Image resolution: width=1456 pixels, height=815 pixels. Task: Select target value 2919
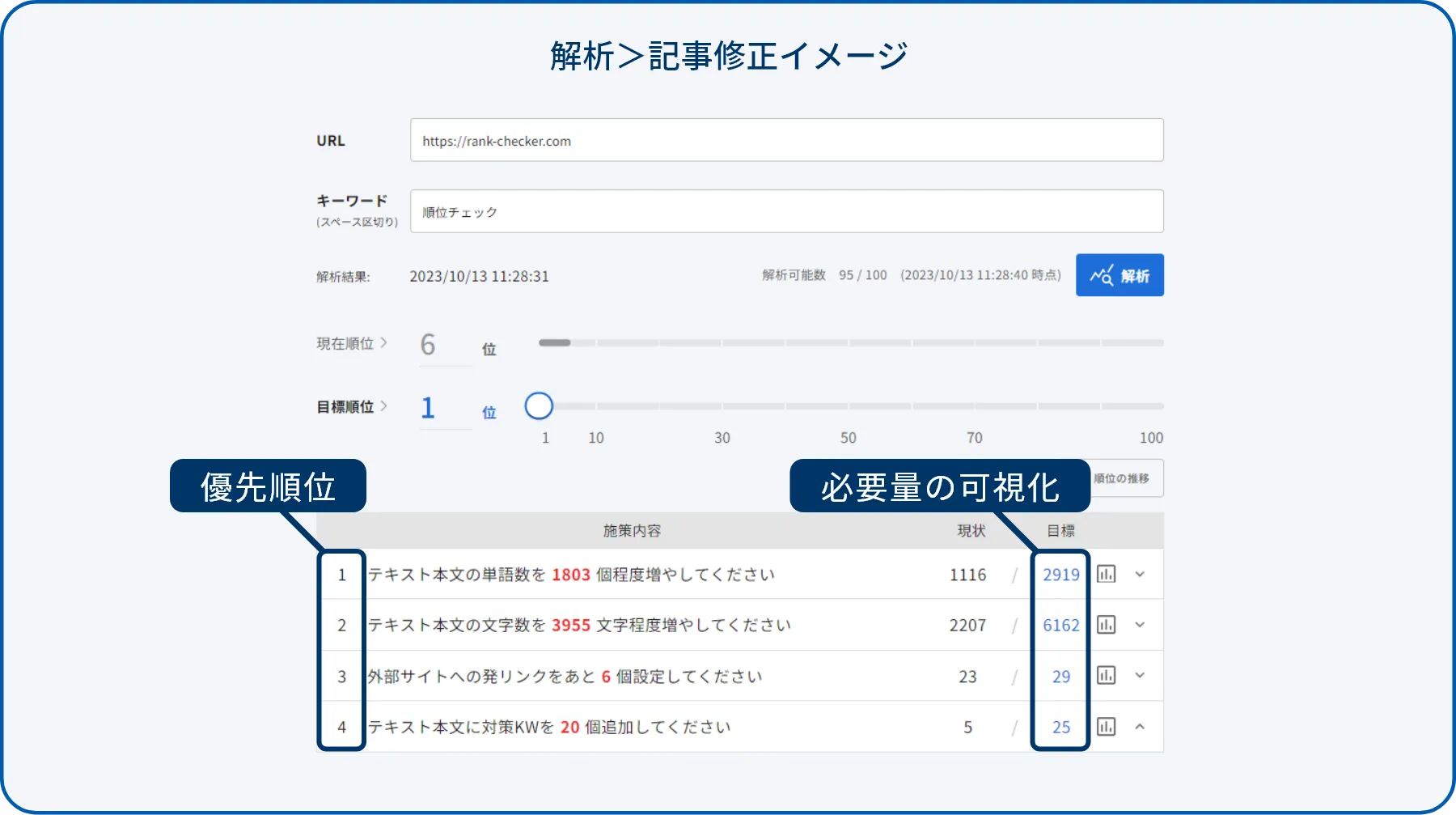click(x=1061, y=575)
